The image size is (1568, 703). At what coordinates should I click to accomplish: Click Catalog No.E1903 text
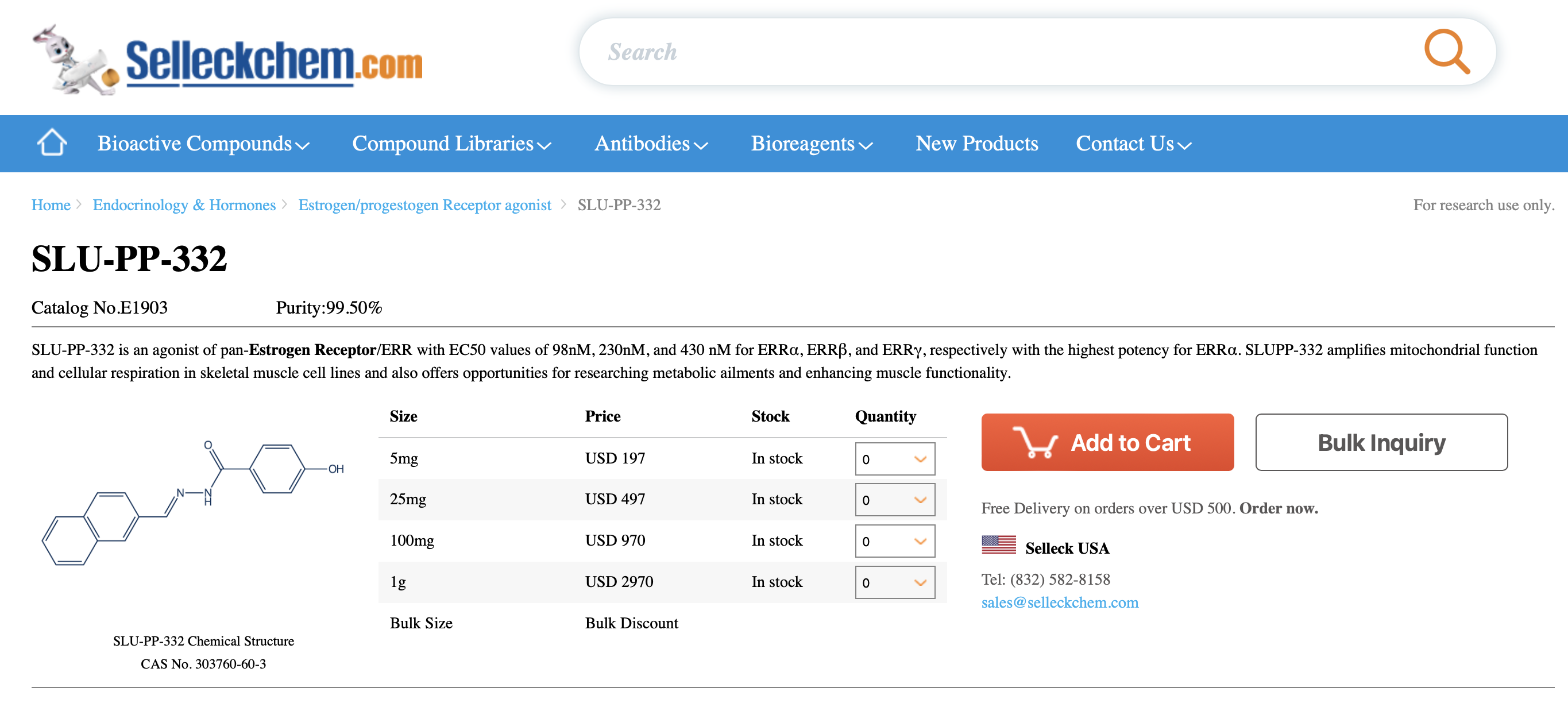tap(99, 307)
